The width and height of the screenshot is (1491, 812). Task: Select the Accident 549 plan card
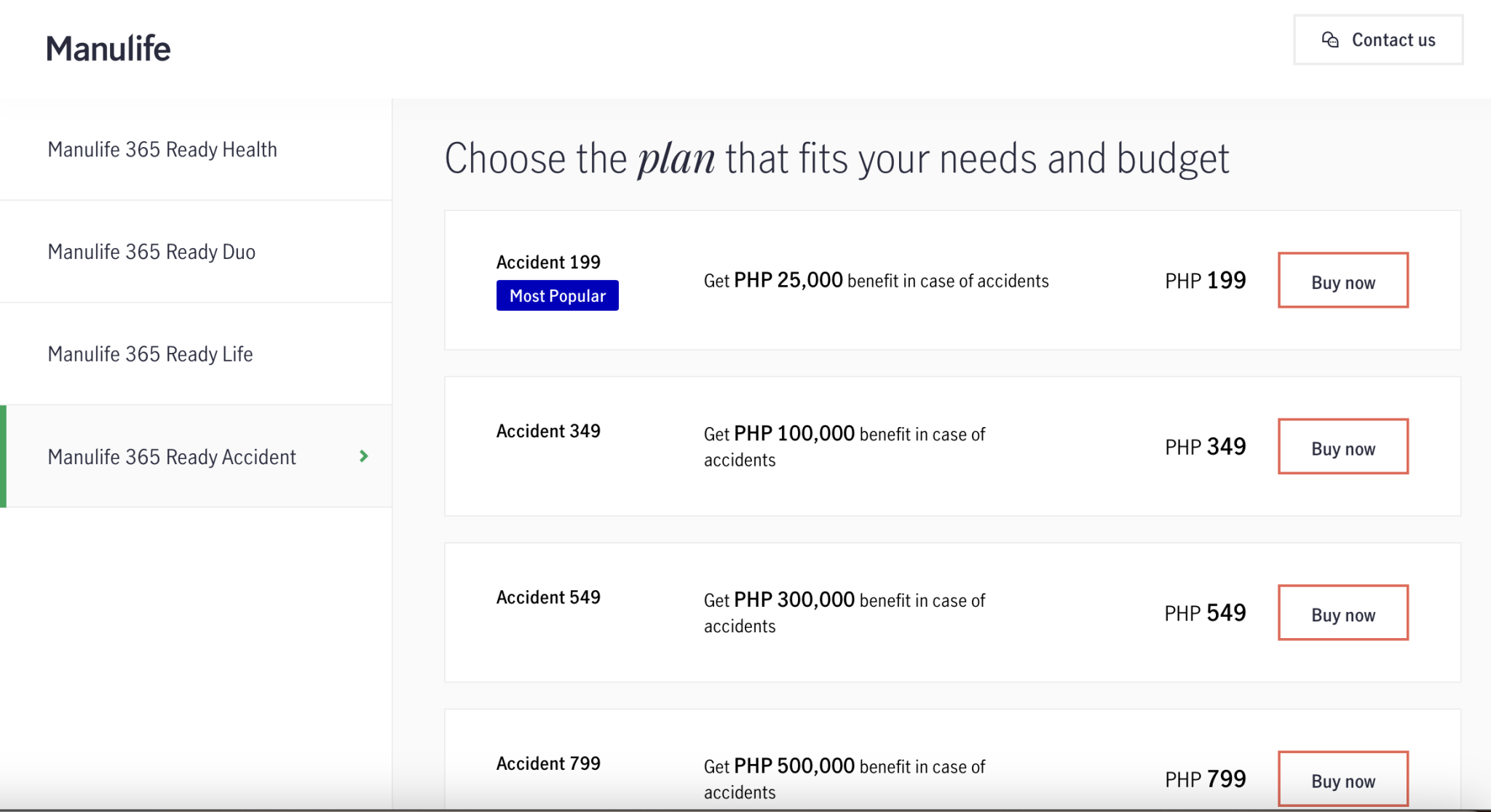click(946, 613)
